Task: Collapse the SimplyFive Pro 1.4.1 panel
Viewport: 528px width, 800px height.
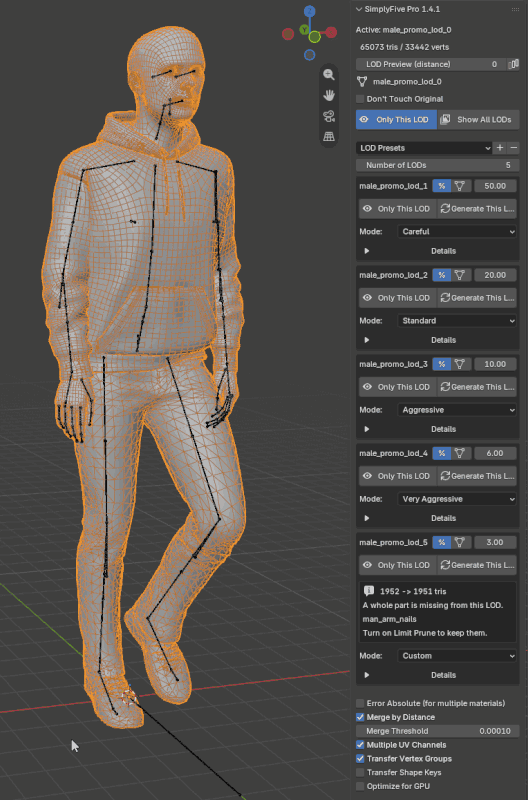Action: tap(359, 9)
